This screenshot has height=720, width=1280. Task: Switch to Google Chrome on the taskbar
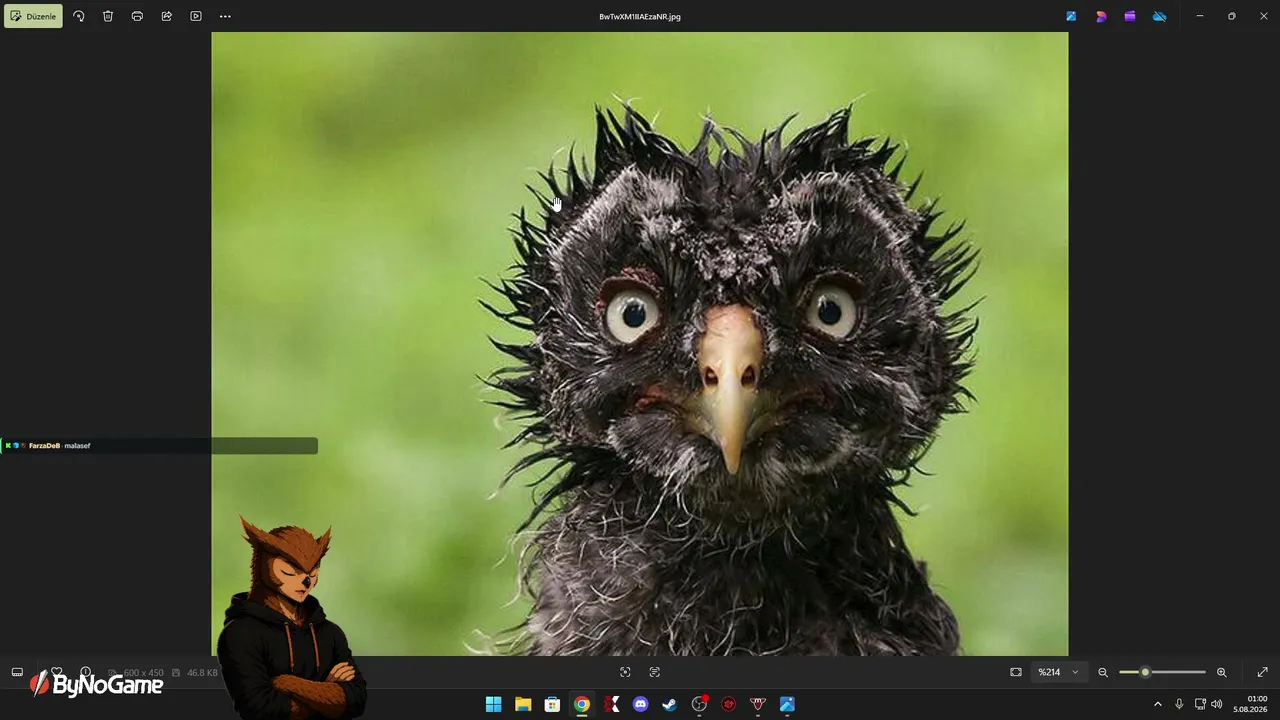[581, 704]
